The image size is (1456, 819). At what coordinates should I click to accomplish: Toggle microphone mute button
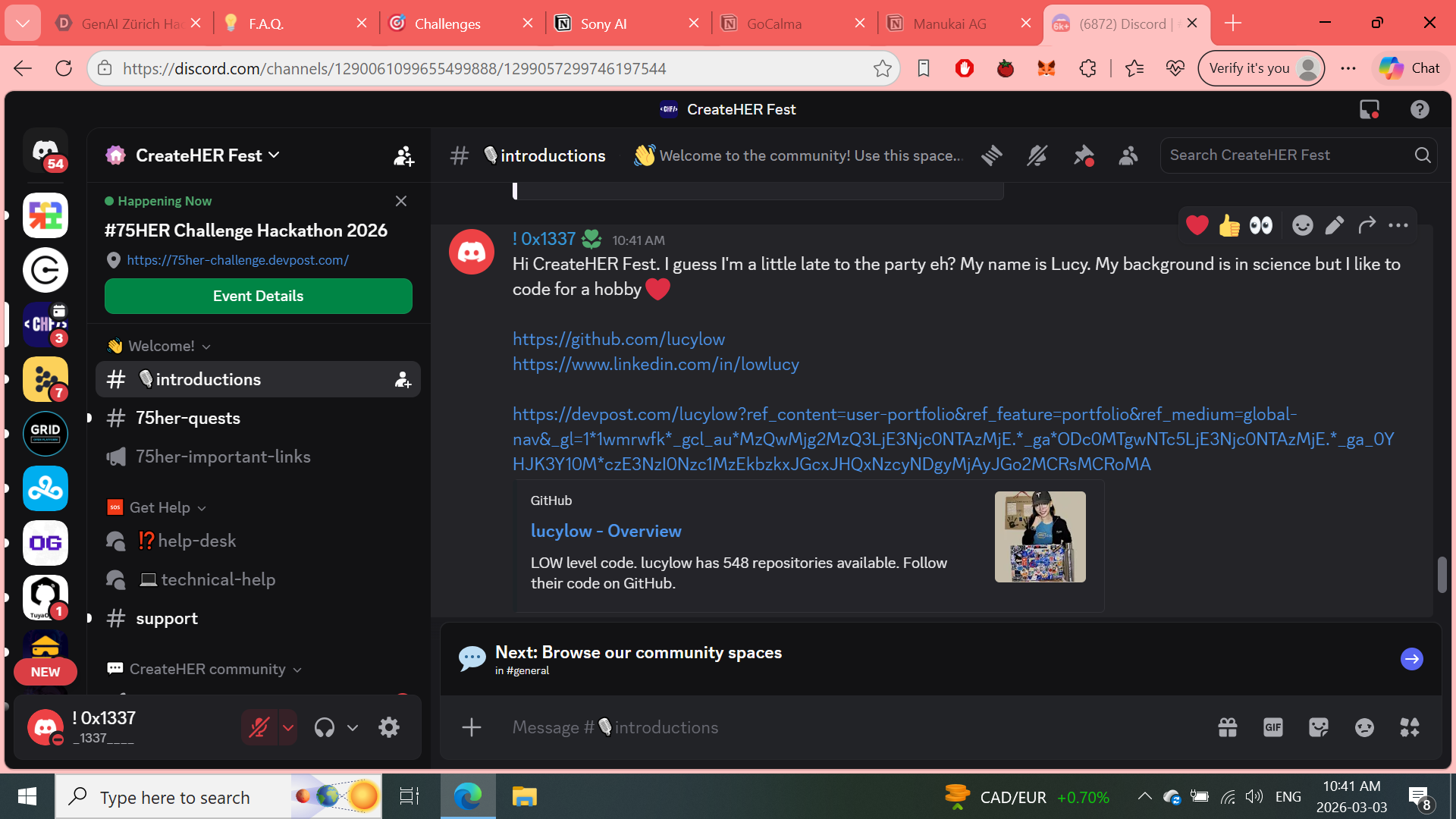point(259,728)
